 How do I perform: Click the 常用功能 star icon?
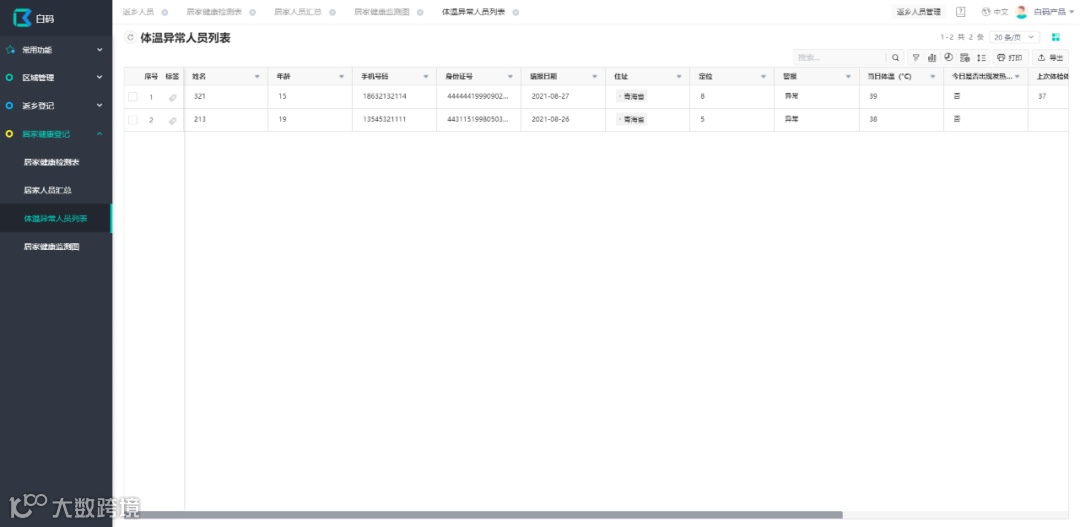tap(10, 50)
